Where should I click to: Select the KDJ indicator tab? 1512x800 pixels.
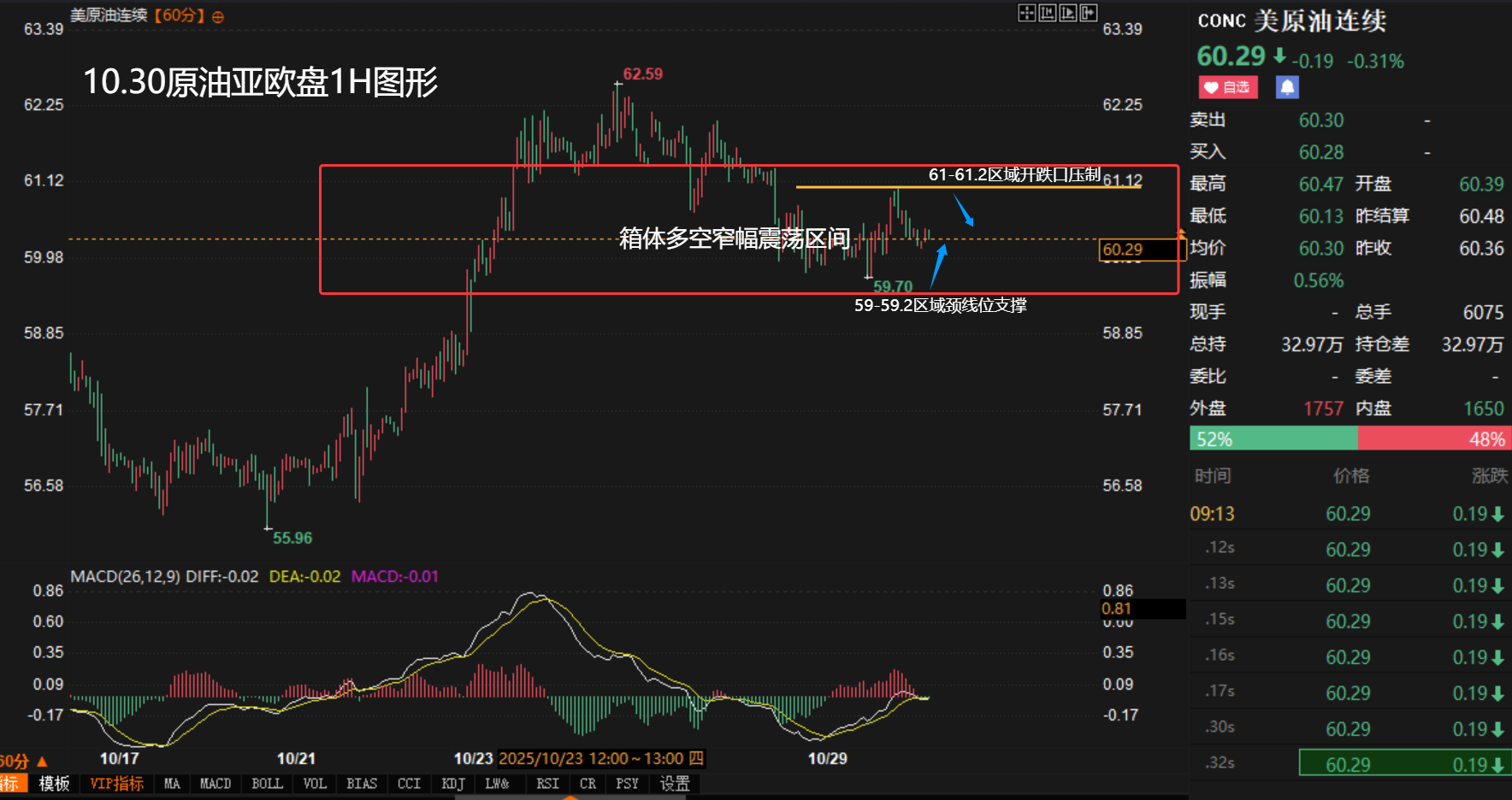click(453, 784)
